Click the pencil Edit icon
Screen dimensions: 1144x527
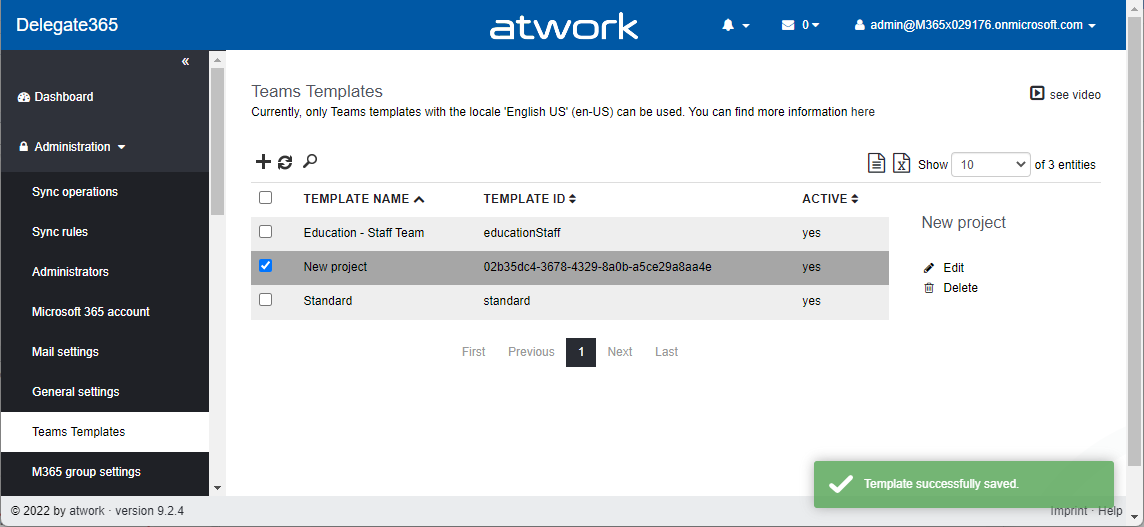click(929, 268)
